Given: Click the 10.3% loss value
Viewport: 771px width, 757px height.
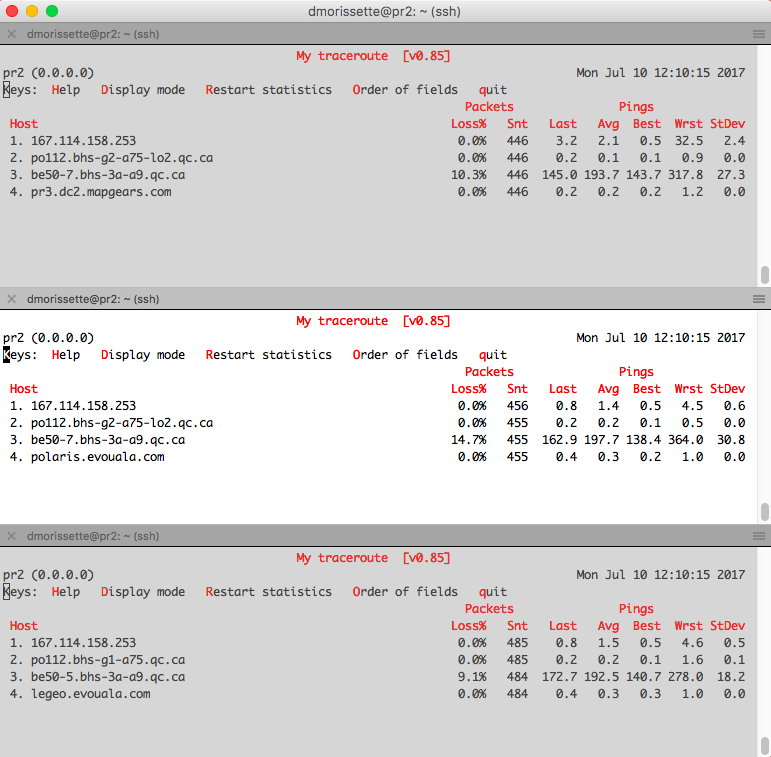Looking at the screenshot, I should [469, 175].
